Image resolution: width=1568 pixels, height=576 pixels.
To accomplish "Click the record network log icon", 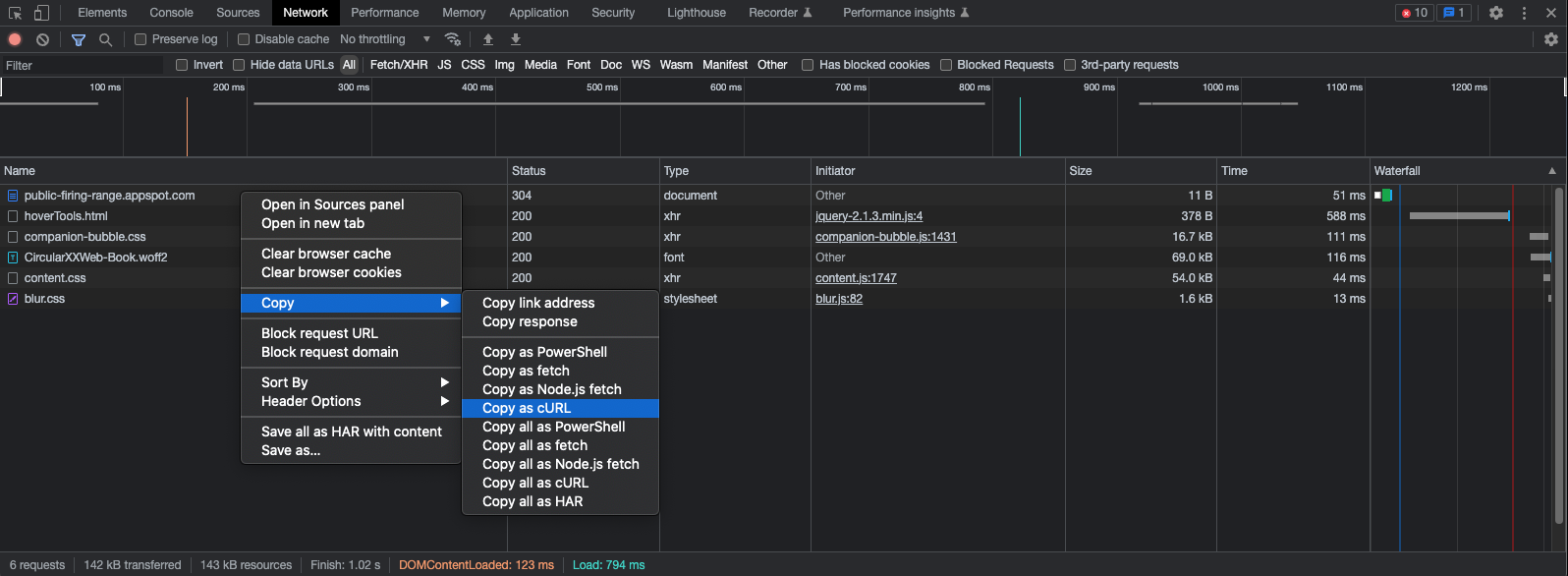I will pos(15,39).
